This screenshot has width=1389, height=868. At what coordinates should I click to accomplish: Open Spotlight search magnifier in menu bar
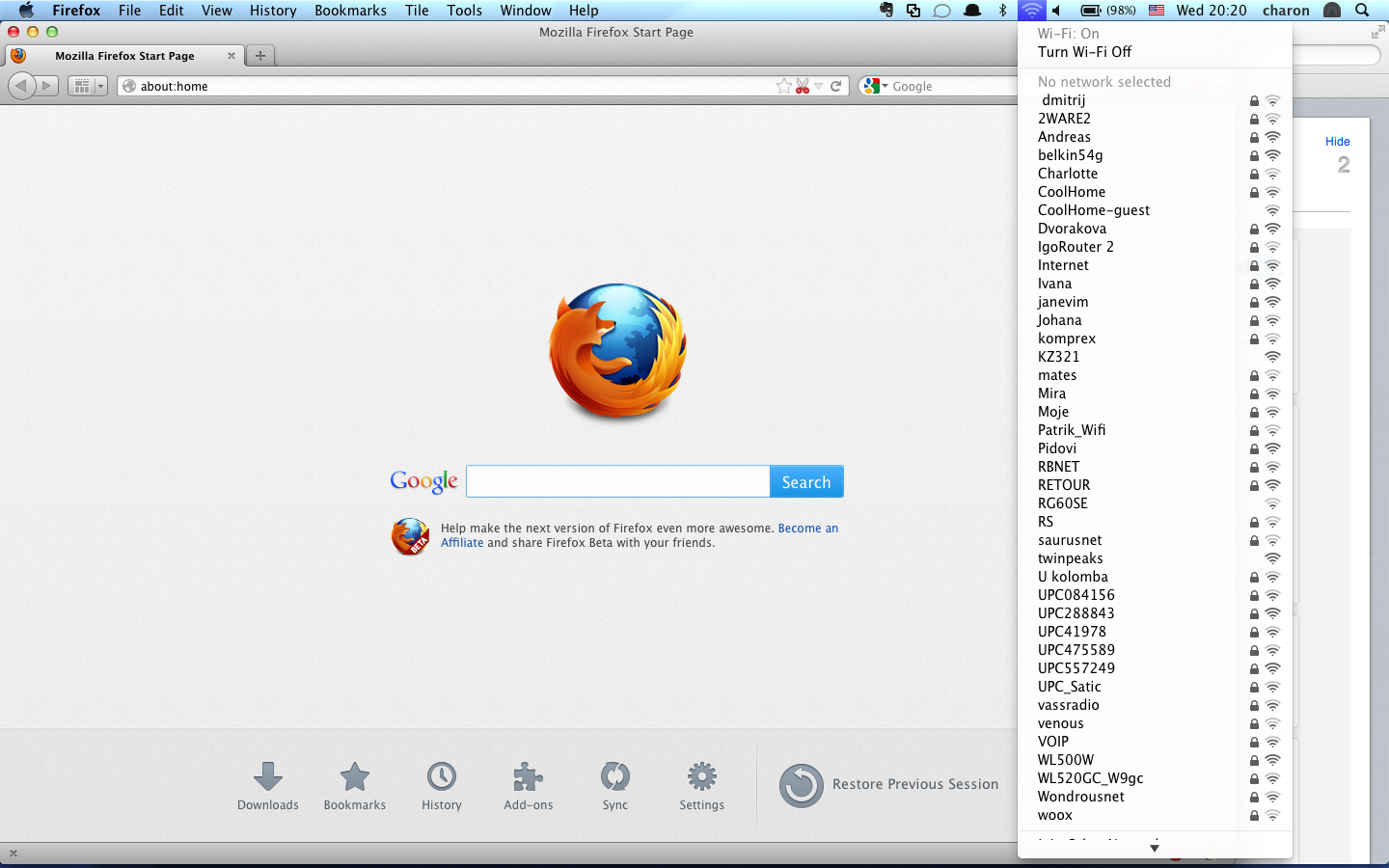point(1362,11)
